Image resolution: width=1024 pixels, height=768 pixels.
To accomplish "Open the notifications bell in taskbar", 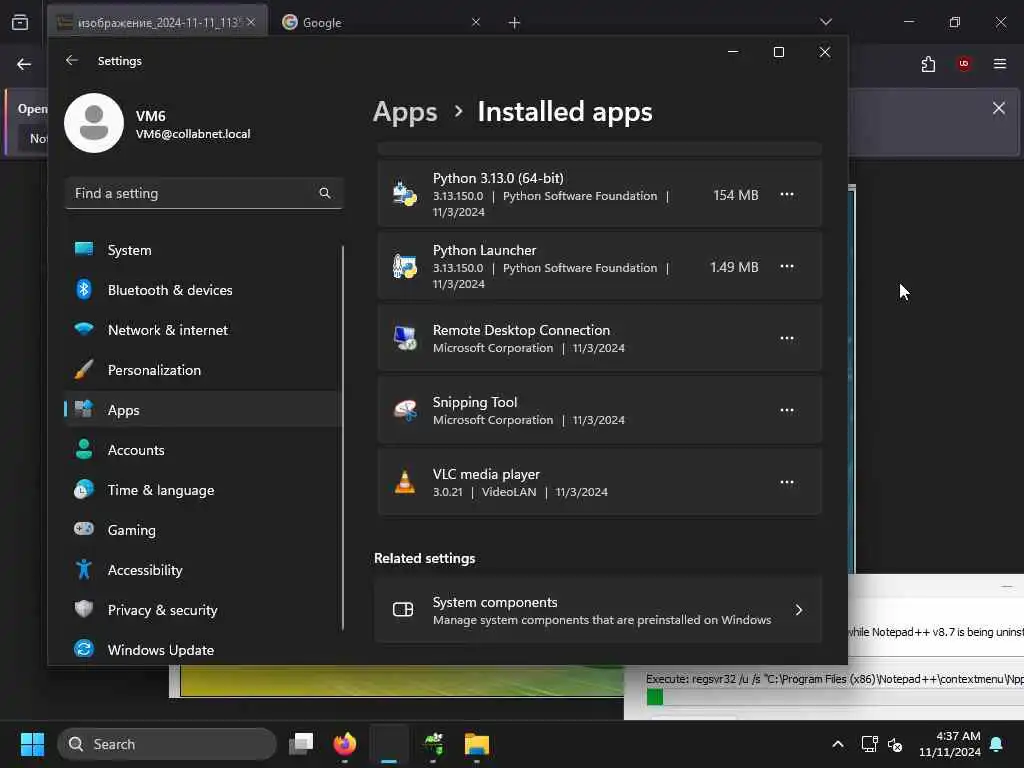I will tap(997, 744).
